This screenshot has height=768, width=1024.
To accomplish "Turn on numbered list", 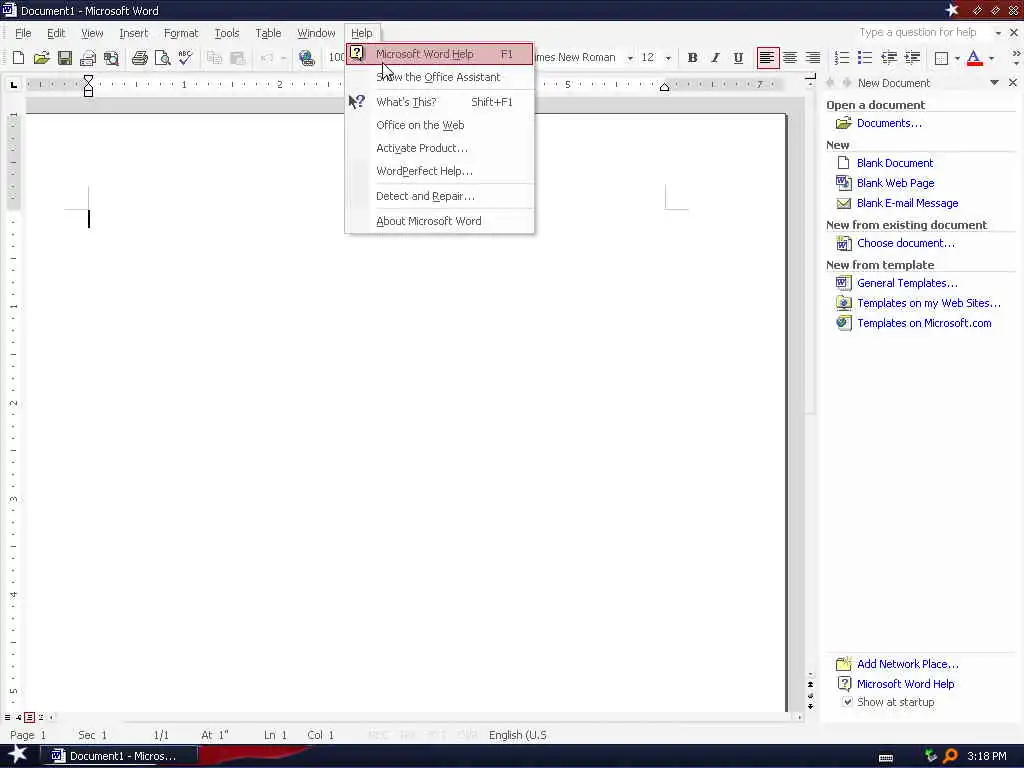I will click(842, 58).
